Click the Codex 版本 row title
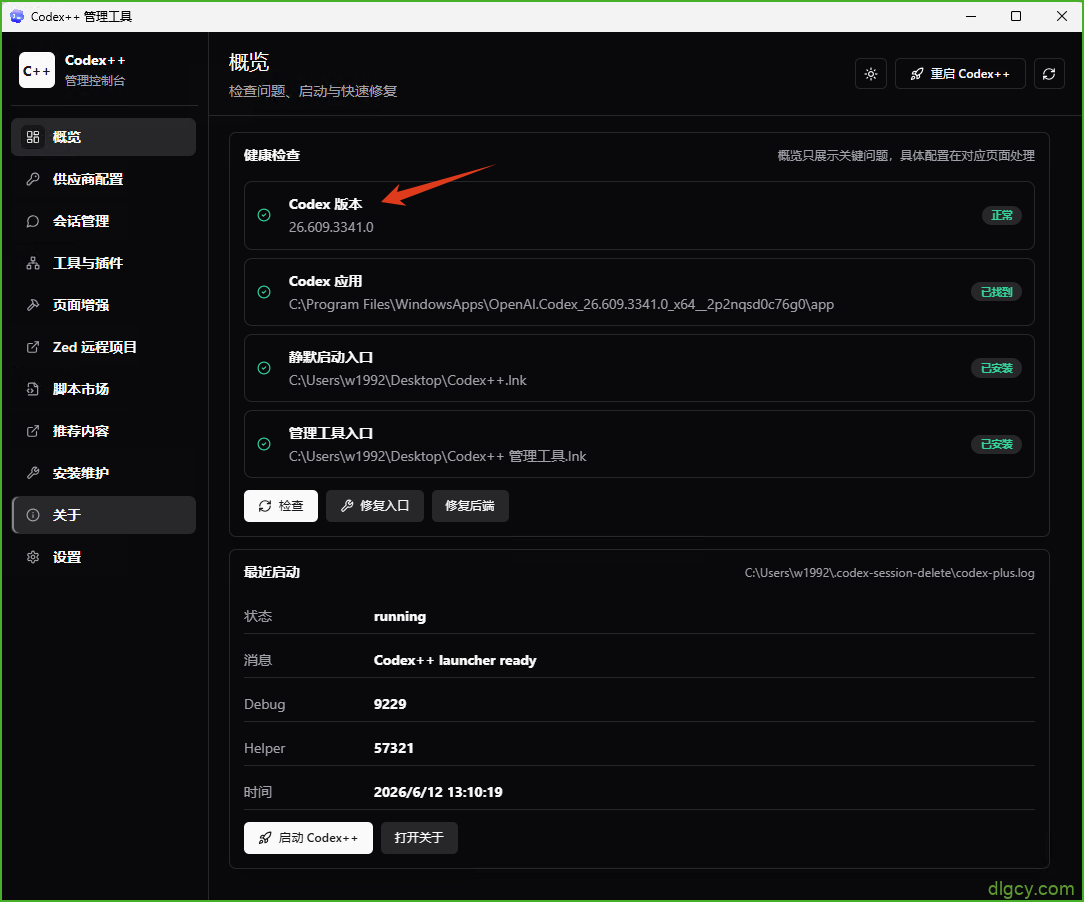 click(x=326, y=205)
